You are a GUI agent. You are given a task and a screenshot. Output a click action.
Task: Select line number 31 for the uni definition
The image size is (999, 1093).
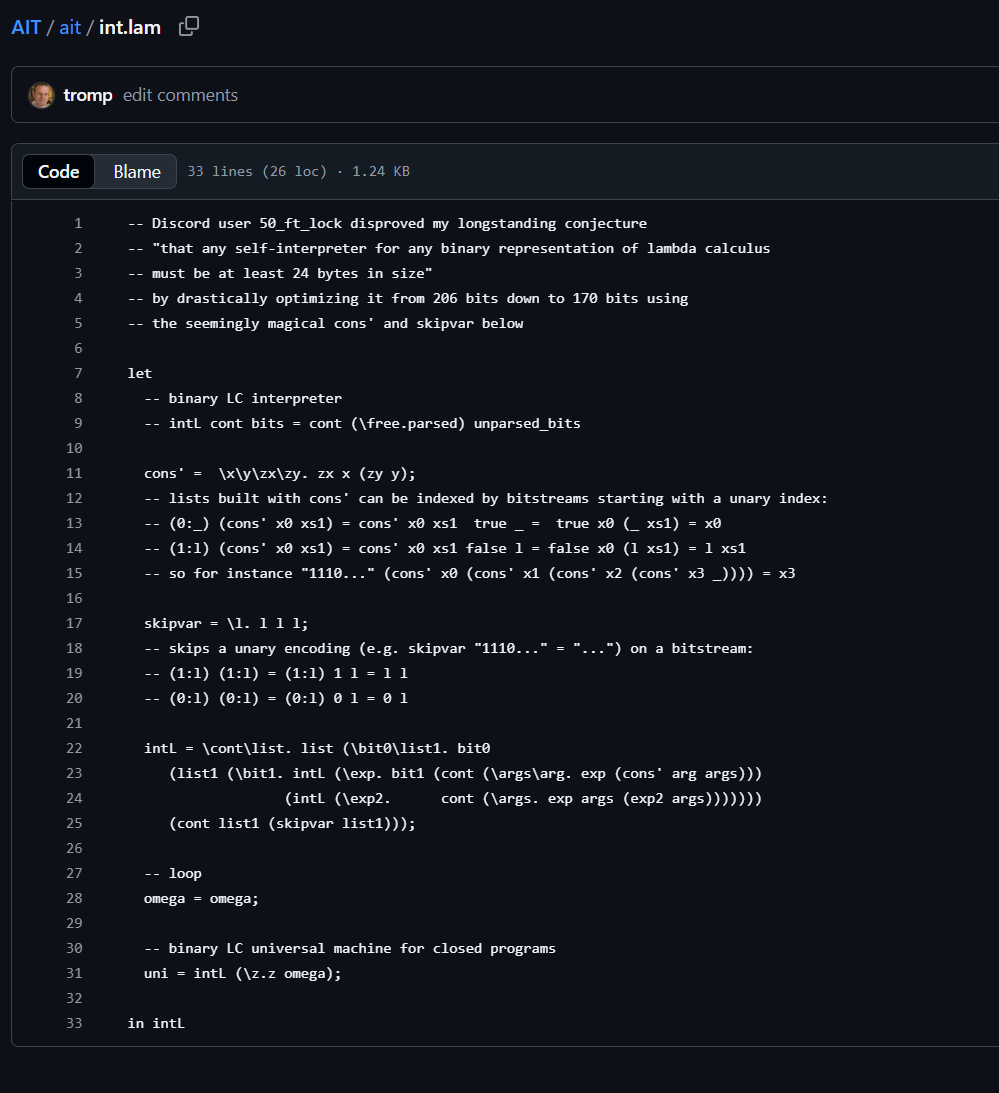[74, 973]
